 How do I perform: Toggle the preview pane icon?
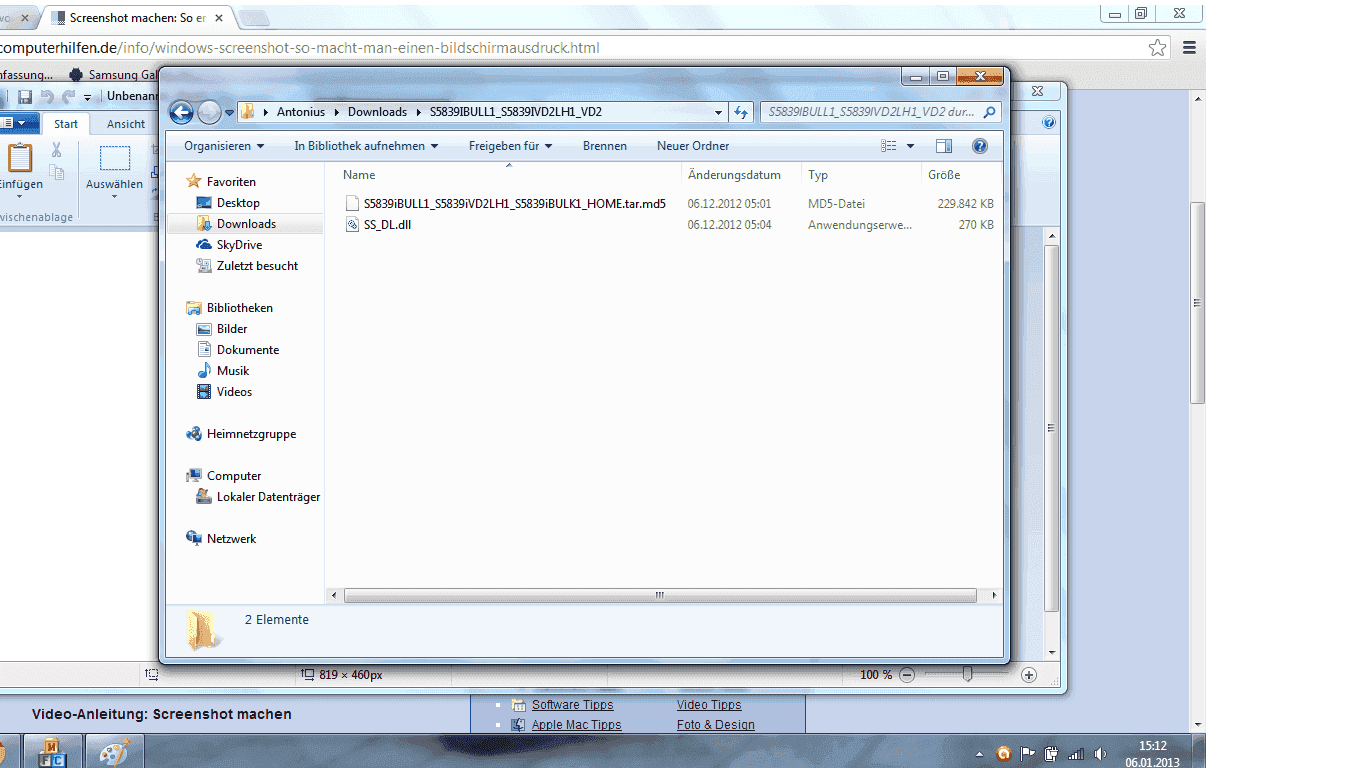tap(944, 146)
